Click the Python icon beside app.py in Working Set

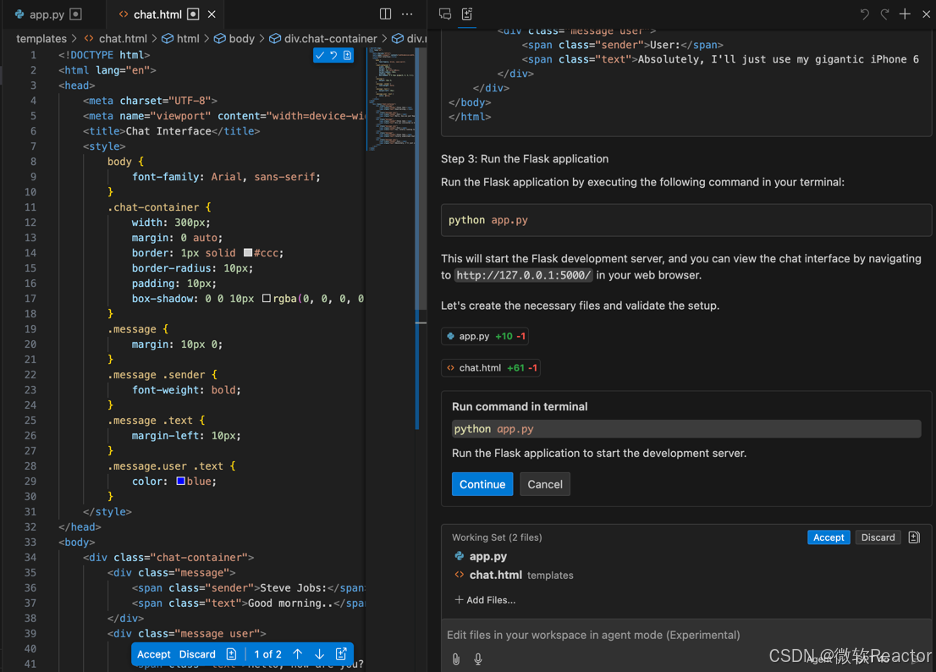click(x=459, y=556)
